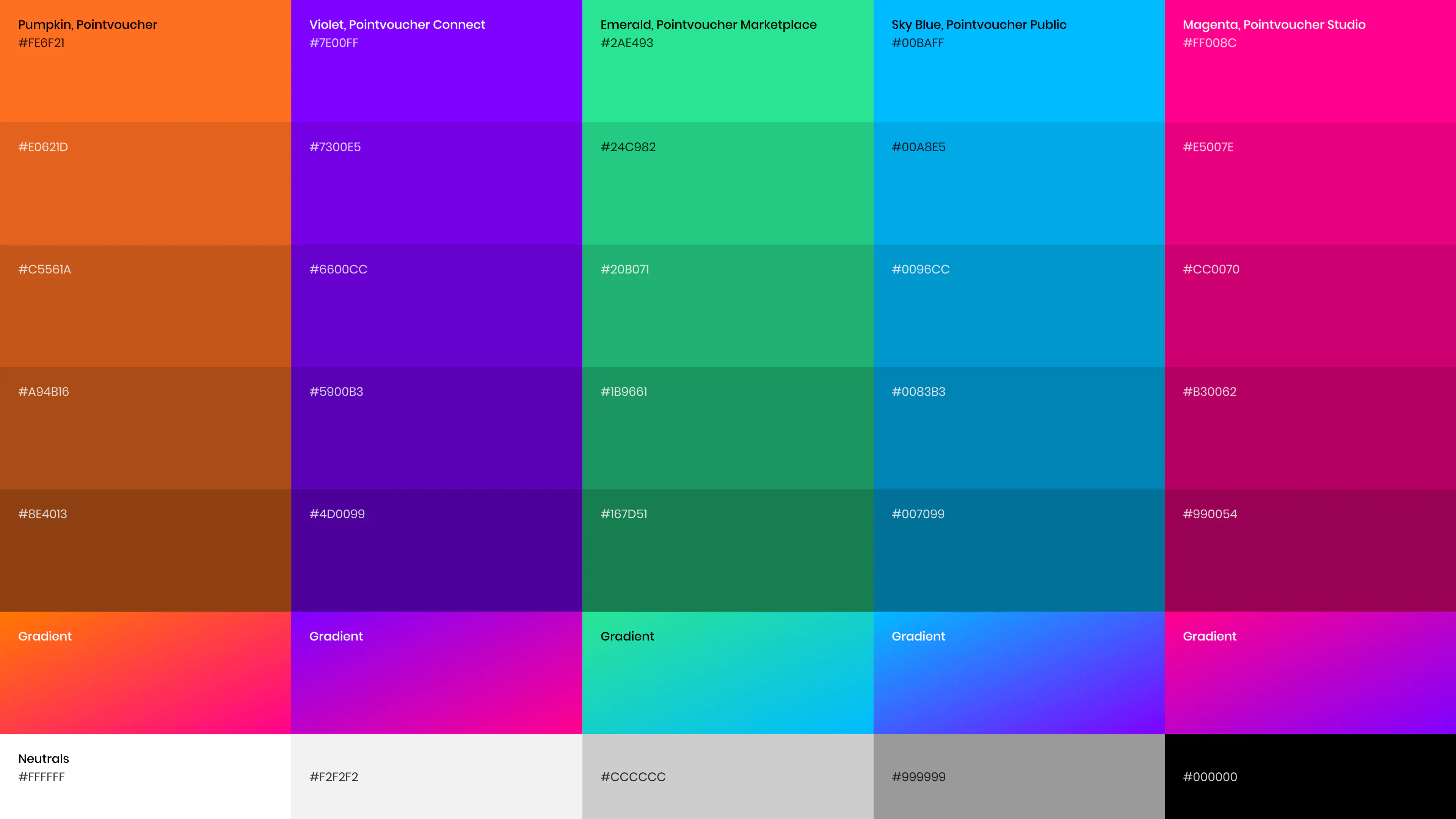This screenshot has height=819, width=1456.
Task: Select the light gray #F2F2F2 swatch
Action: coord(436,777)
